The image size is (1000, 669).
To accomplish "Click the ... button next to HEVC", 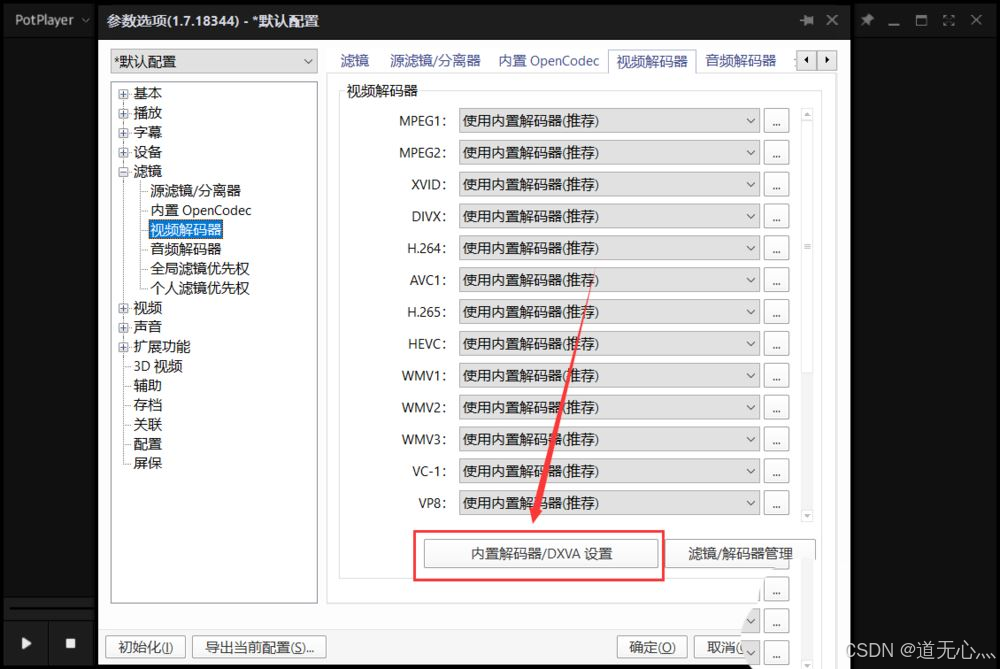I will click(x=776, y=344).
